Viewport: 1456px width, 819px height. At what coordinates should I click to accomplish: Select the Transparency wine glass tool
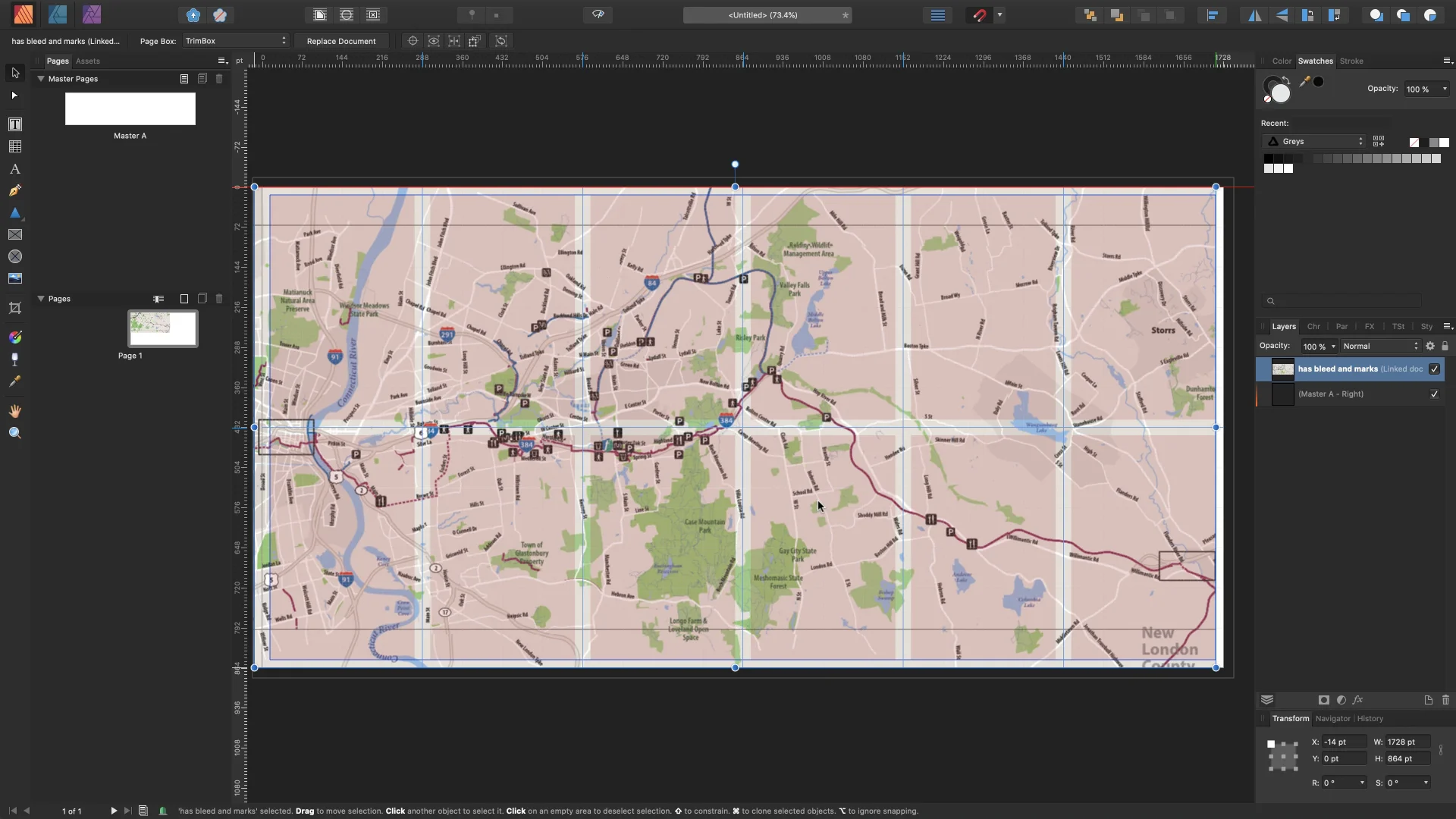[x=14, y=359]
